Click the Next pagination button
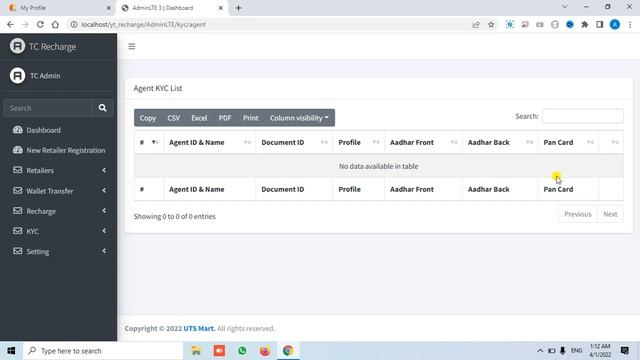Screen dimensions: 640x360 pyautogui.click(x=610, y=214)
